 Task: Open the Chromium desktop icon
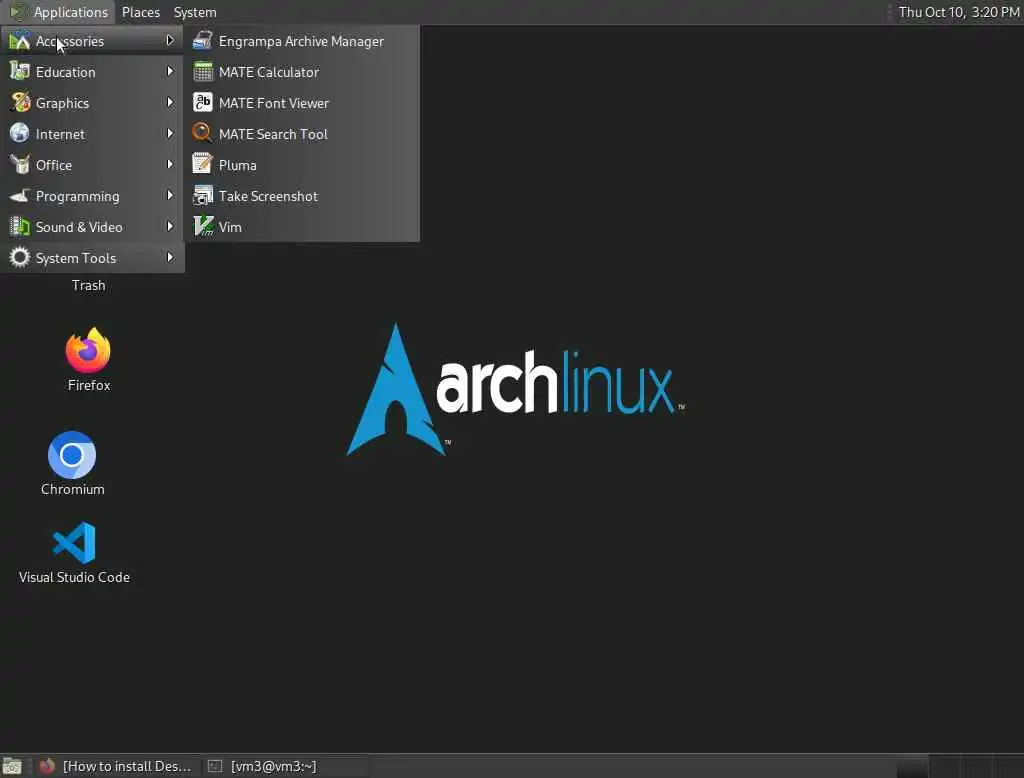pos(72,454)
